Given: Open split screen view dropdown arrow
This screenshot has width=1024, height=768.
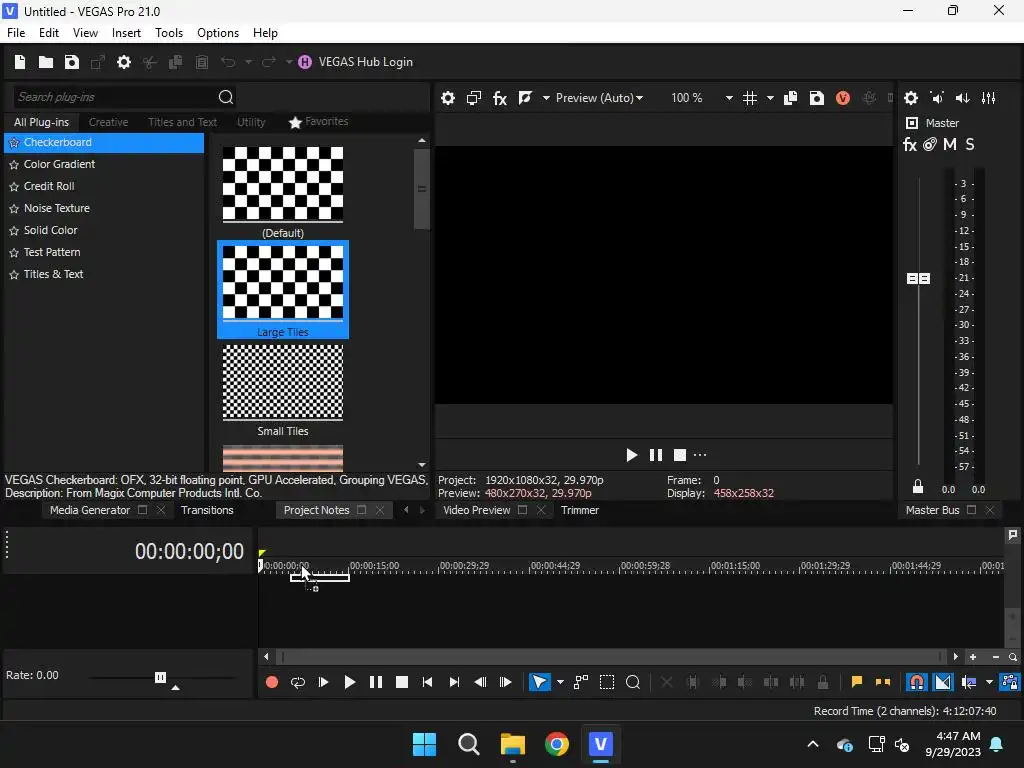Looking at the screenshot, I should pos(546,98).
